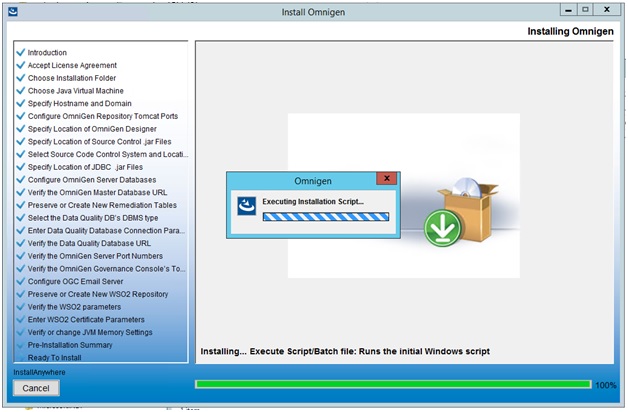
Task: Close the Omnigen progress dialog
Action: [386, 179]
